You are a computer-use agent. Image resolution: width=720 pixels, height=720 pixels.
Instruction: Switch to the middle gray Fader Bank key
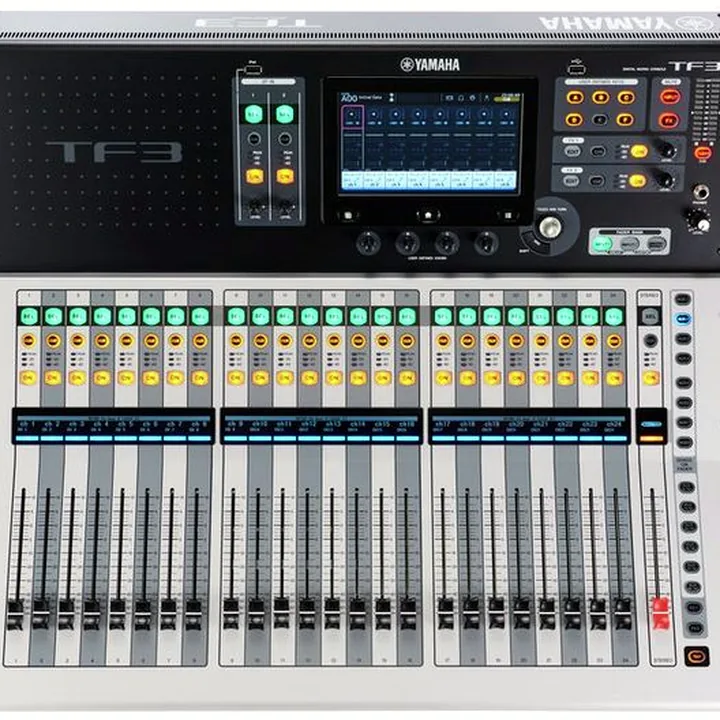pyautogui.click(x=630, y=244)
